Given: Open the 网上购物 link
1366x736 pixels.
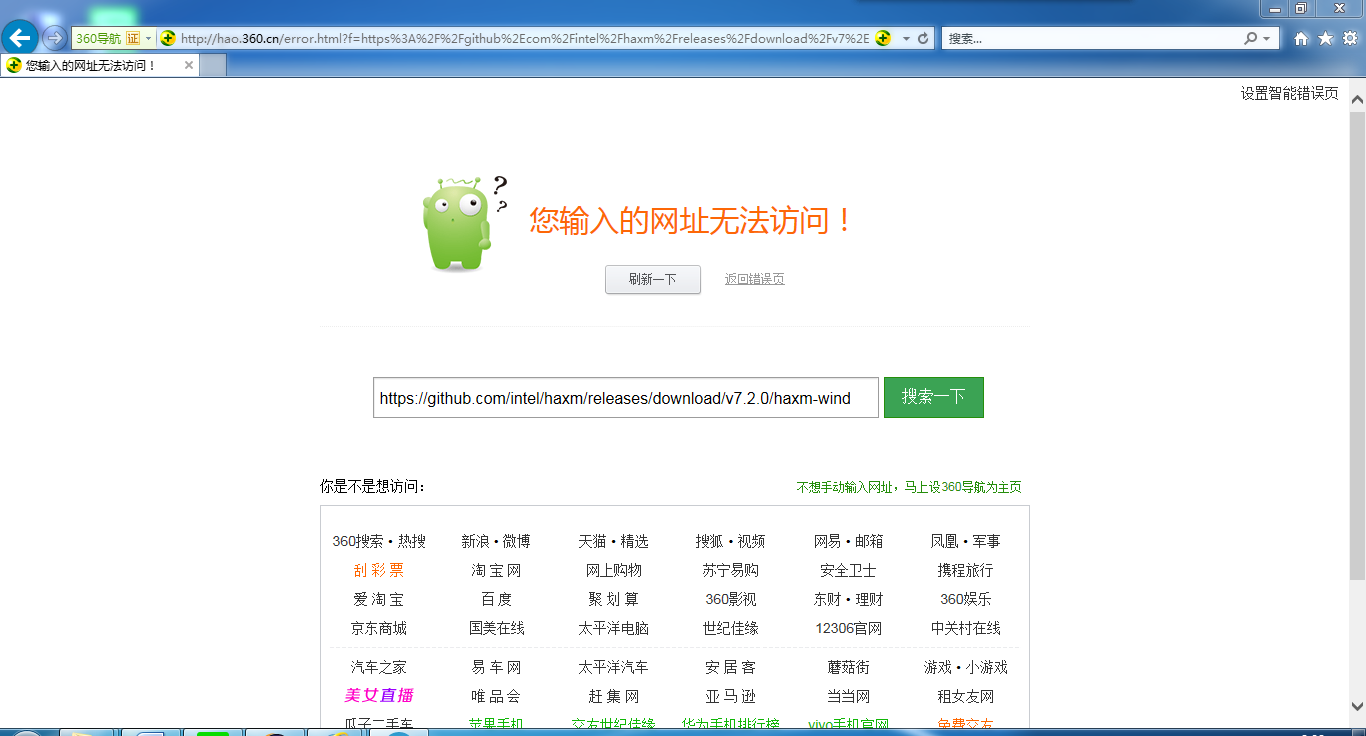Looking at the screenshot, I should click(614, 570).
